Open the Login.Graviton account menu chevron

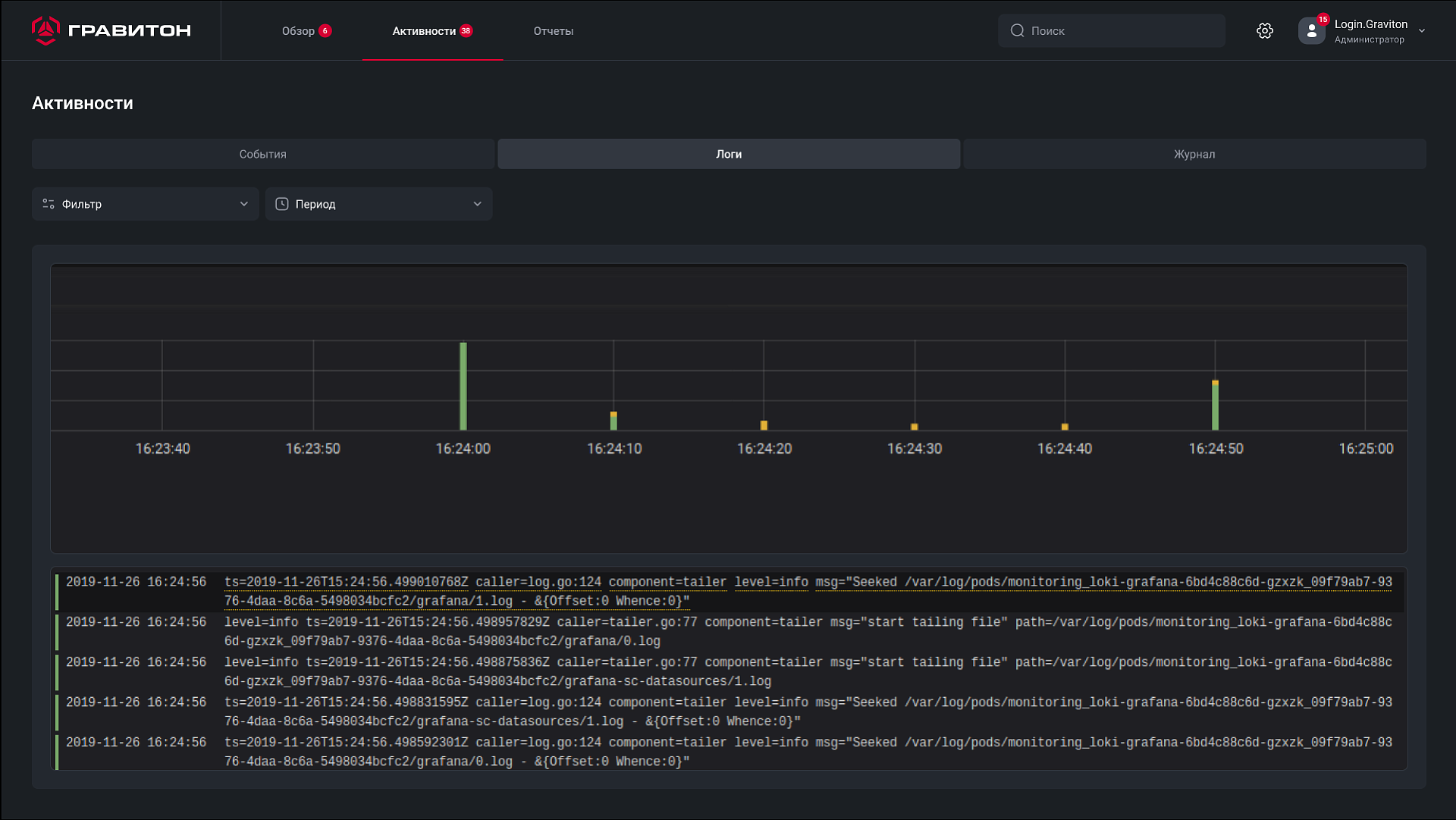(x=1422, y=31)
